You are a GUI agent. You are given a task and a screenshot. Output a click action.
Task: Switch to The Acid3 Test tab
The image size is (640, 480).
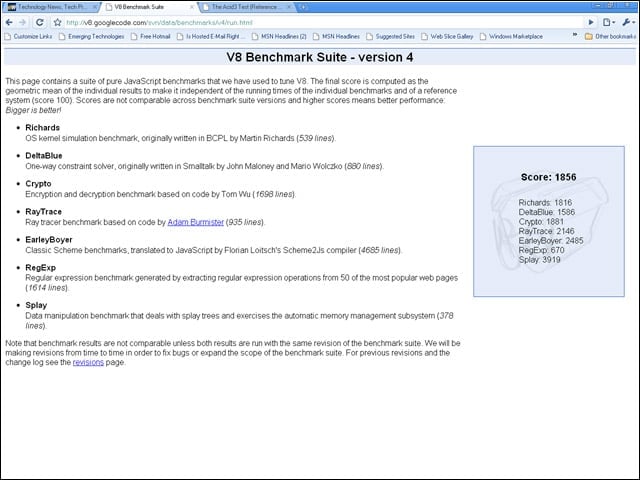(247, 7)
